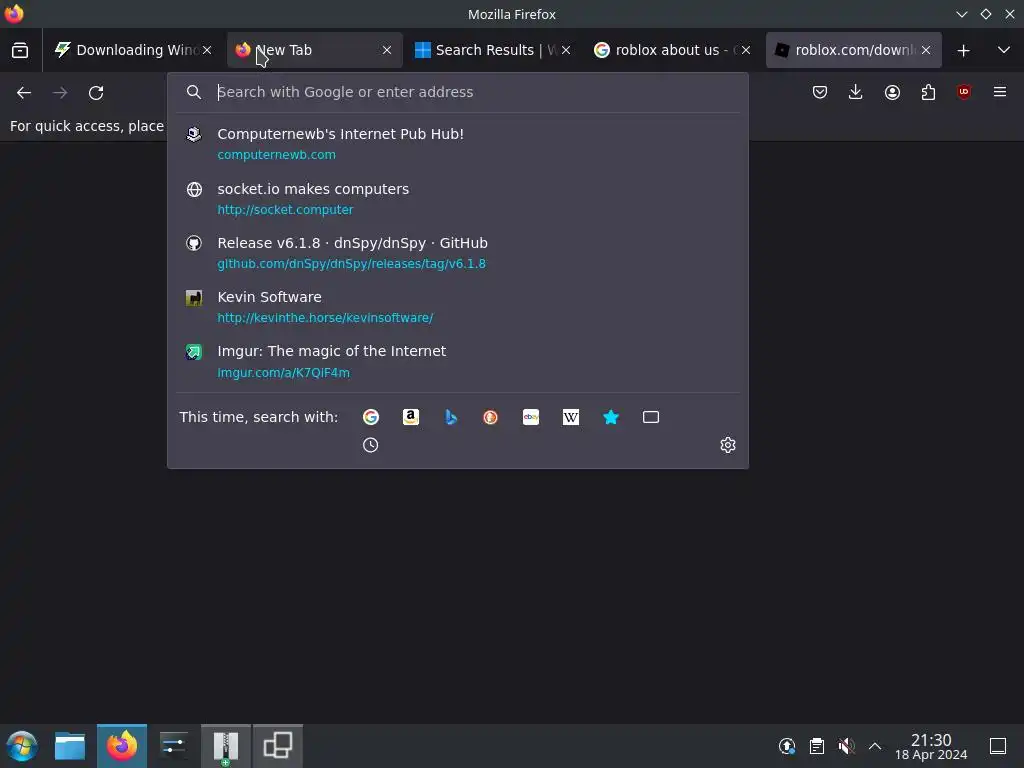Image resolution: width=1024 pixels, height=768 pixels.
Task: Expand hidden system tray icons
Action: (x=875, y=746)
